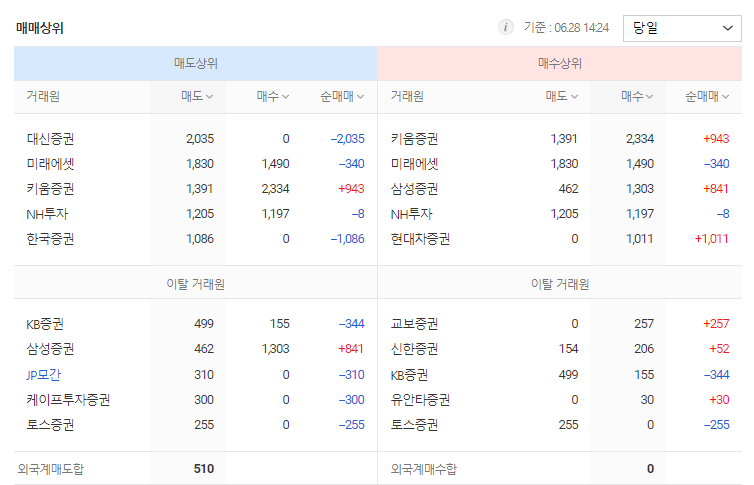This screenshot has width=754, height=485.
Task: Click the 매매상위 section title
Action: coord(39,28)
